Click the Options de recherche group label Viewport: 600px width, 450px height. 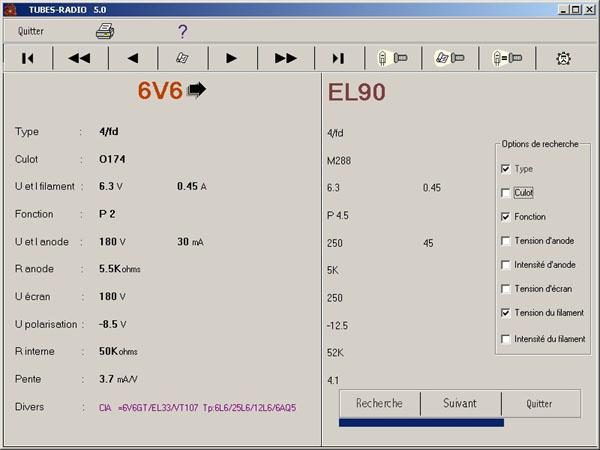click(x=540, y=144)
